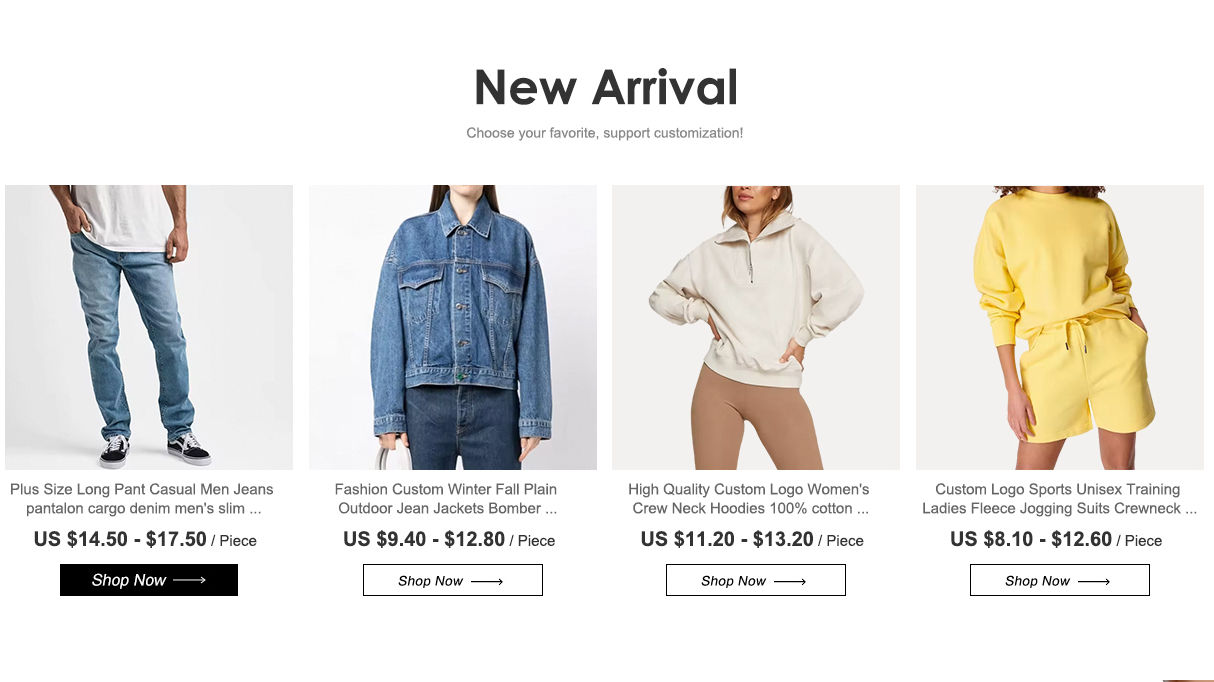This screenshot has width=1214, height=682.
Task: Open the cream half-zip hoodie product image
Action: pos(756,327)
